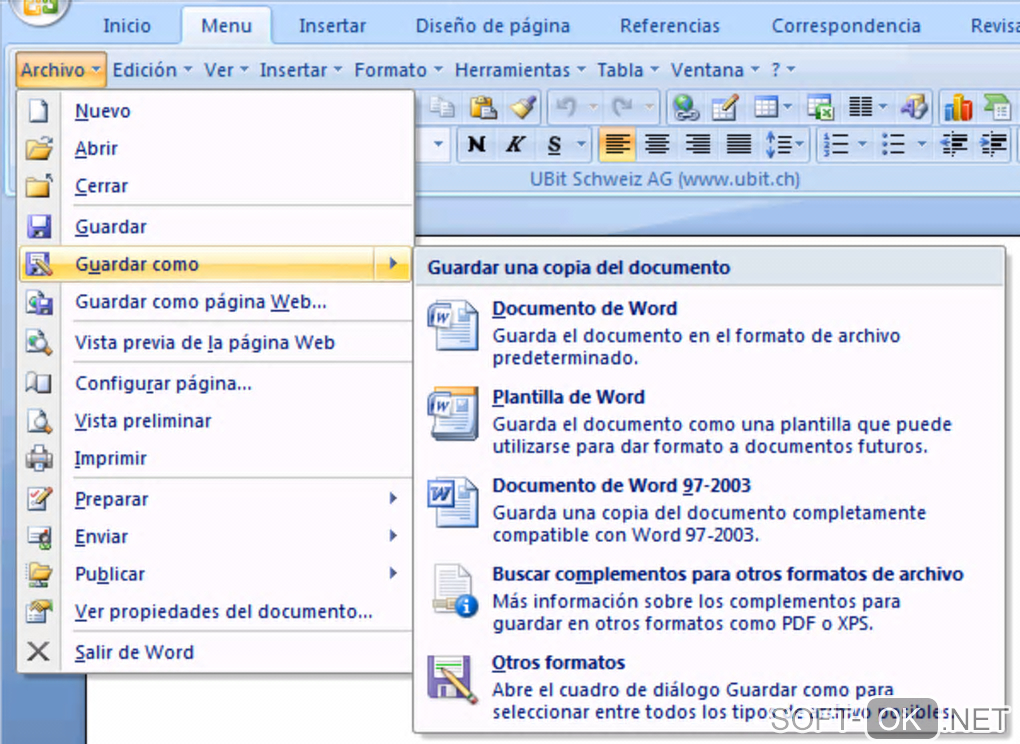Open the Correspondencia tab
This screenshot has height=744, width=1020.
point(846,25)
